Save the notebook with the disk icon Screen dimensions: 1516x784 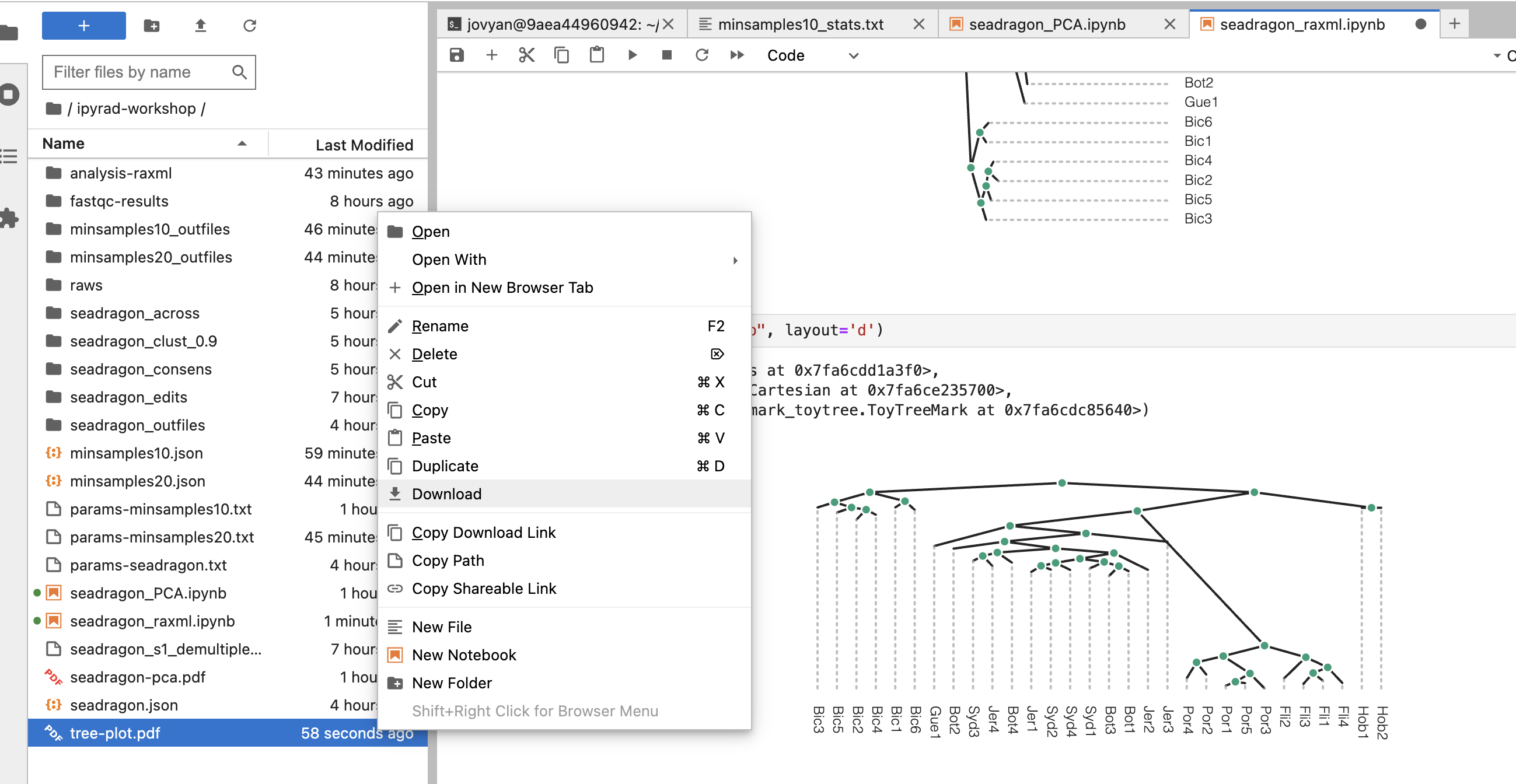pyautogui.click(x=457, y=55)
